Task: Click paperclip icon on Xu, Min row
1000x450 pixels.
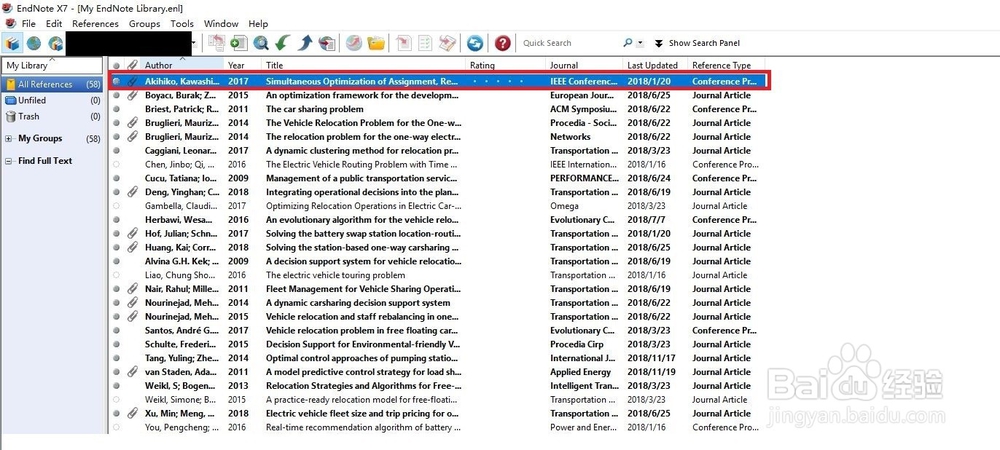Action: point(132,413)
